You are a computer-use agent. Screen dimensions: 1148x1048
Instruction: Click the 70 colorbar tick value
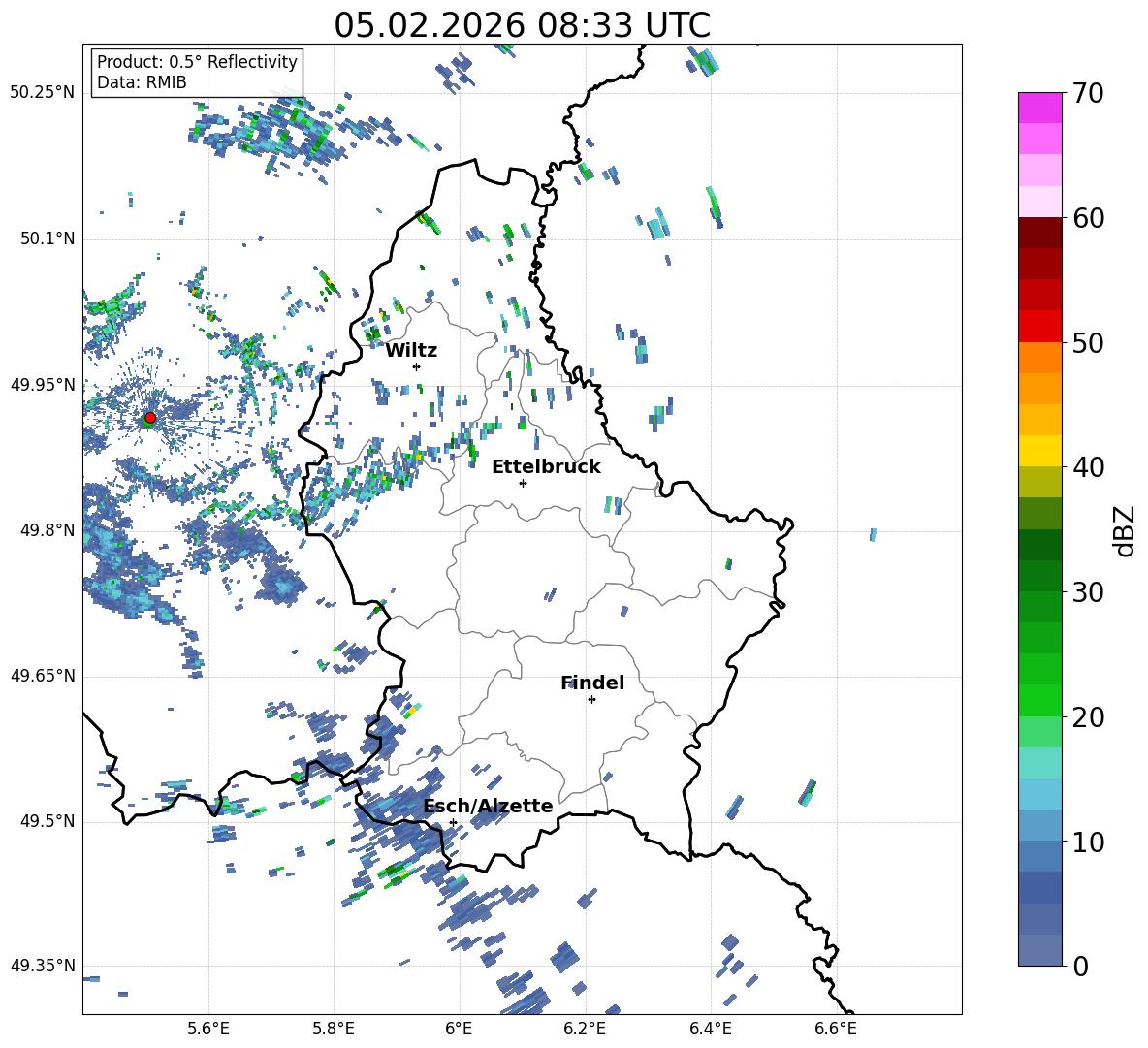pyautogui.click(x=1088, y=94)
